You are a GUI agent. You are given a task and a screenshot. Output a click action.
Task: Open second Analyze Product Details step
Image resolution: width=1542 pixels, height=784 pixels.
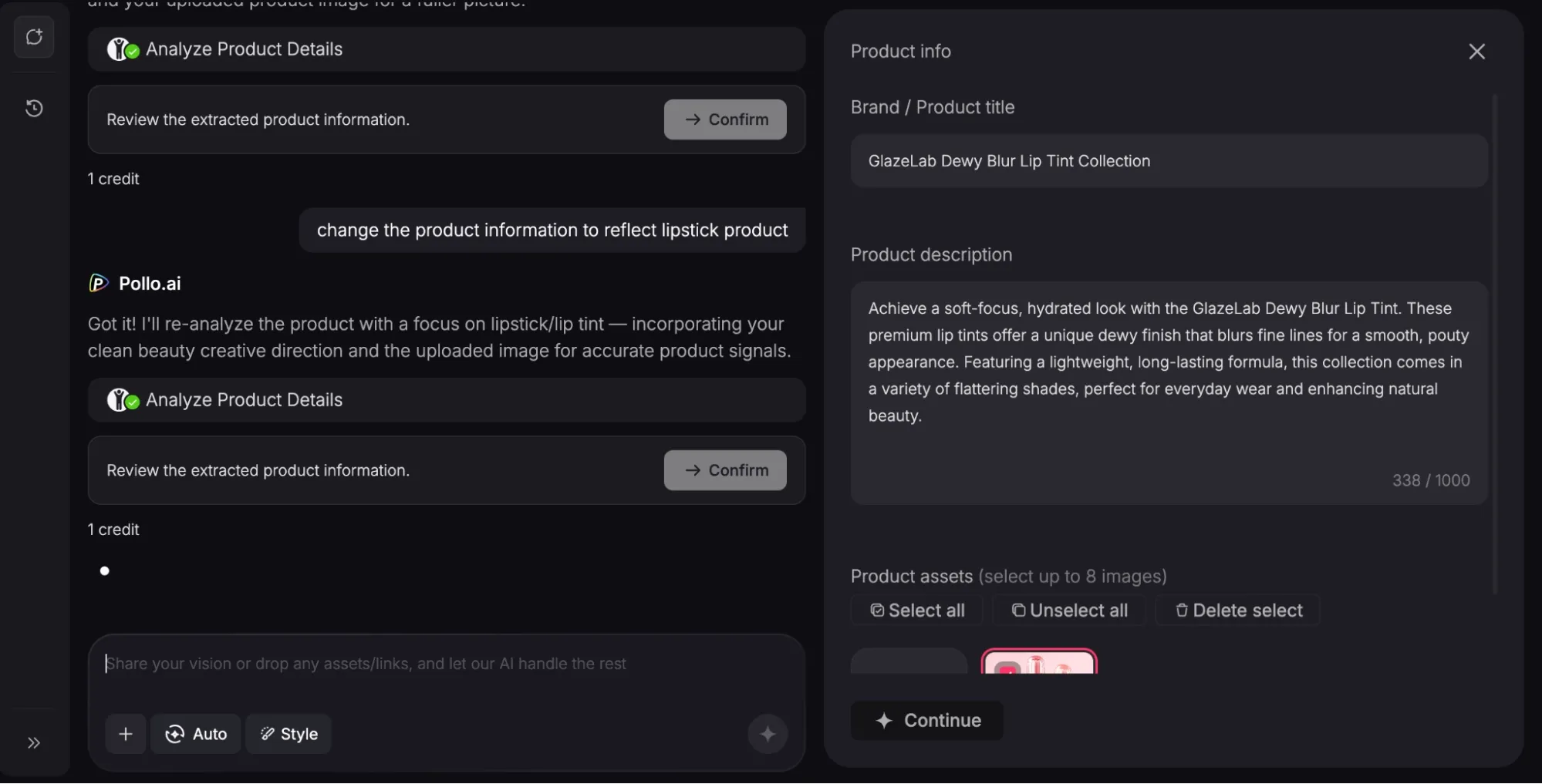(x=447, y=400)
